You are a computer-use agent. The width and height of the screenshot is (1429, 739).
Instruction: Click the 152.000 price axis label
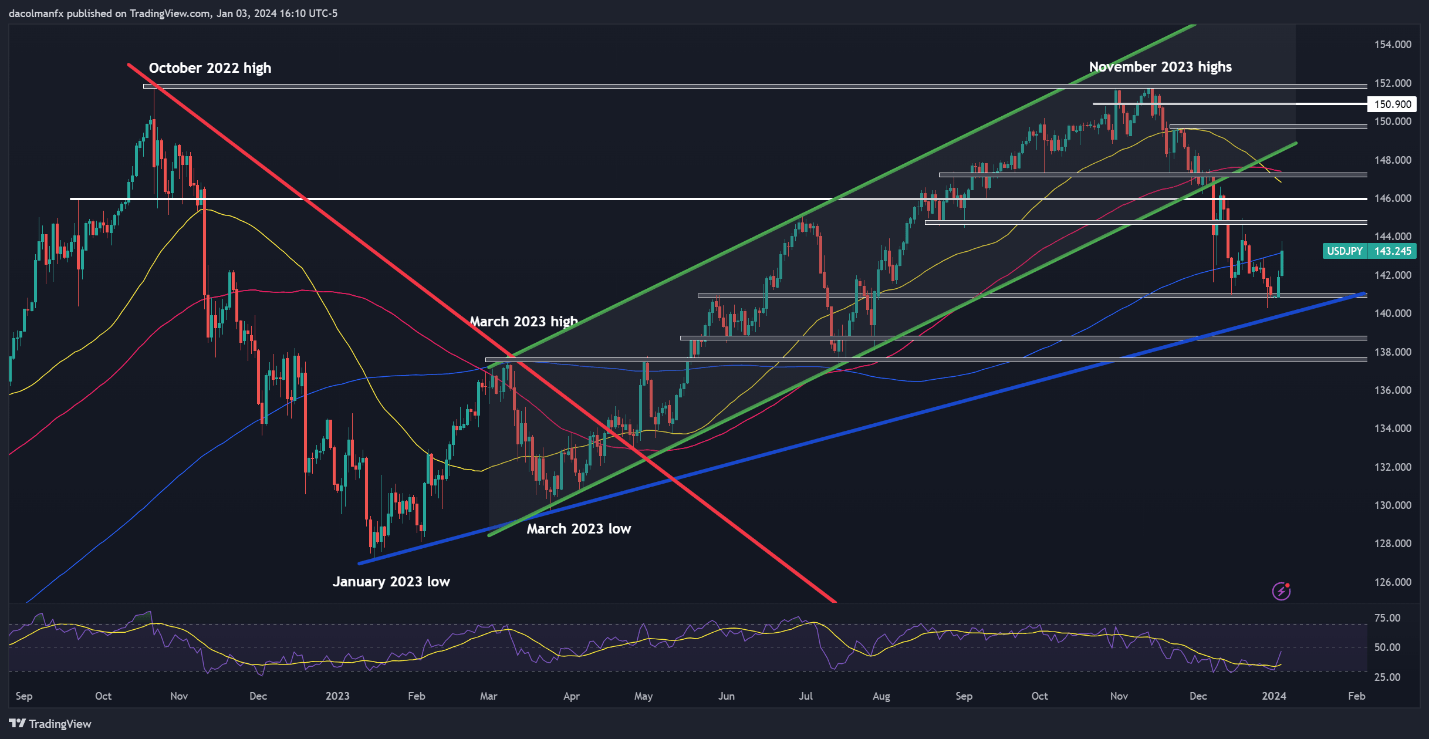1393,84
